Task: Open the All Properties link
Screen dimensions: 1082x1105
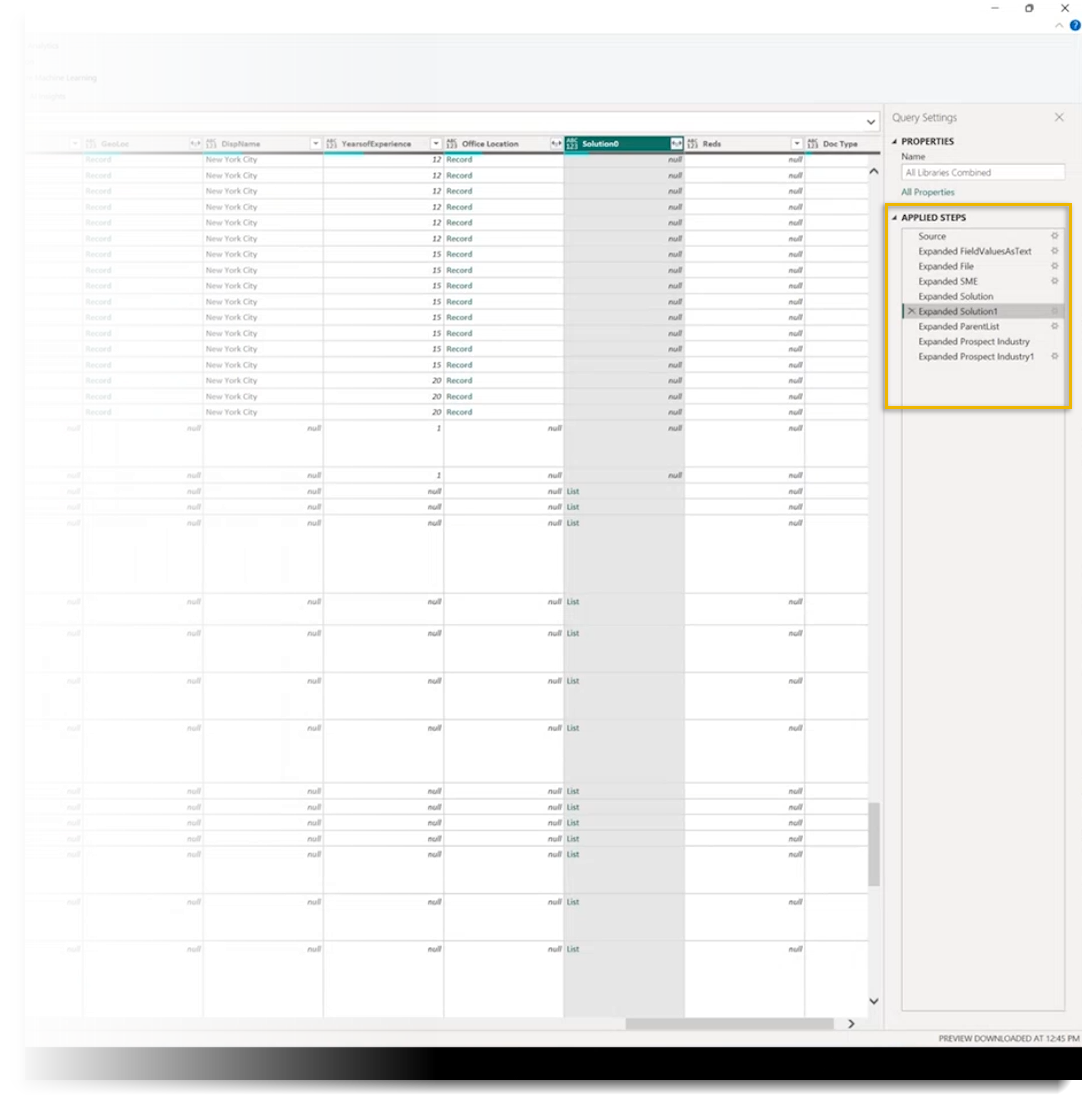Action: click(x=927, y=192)
